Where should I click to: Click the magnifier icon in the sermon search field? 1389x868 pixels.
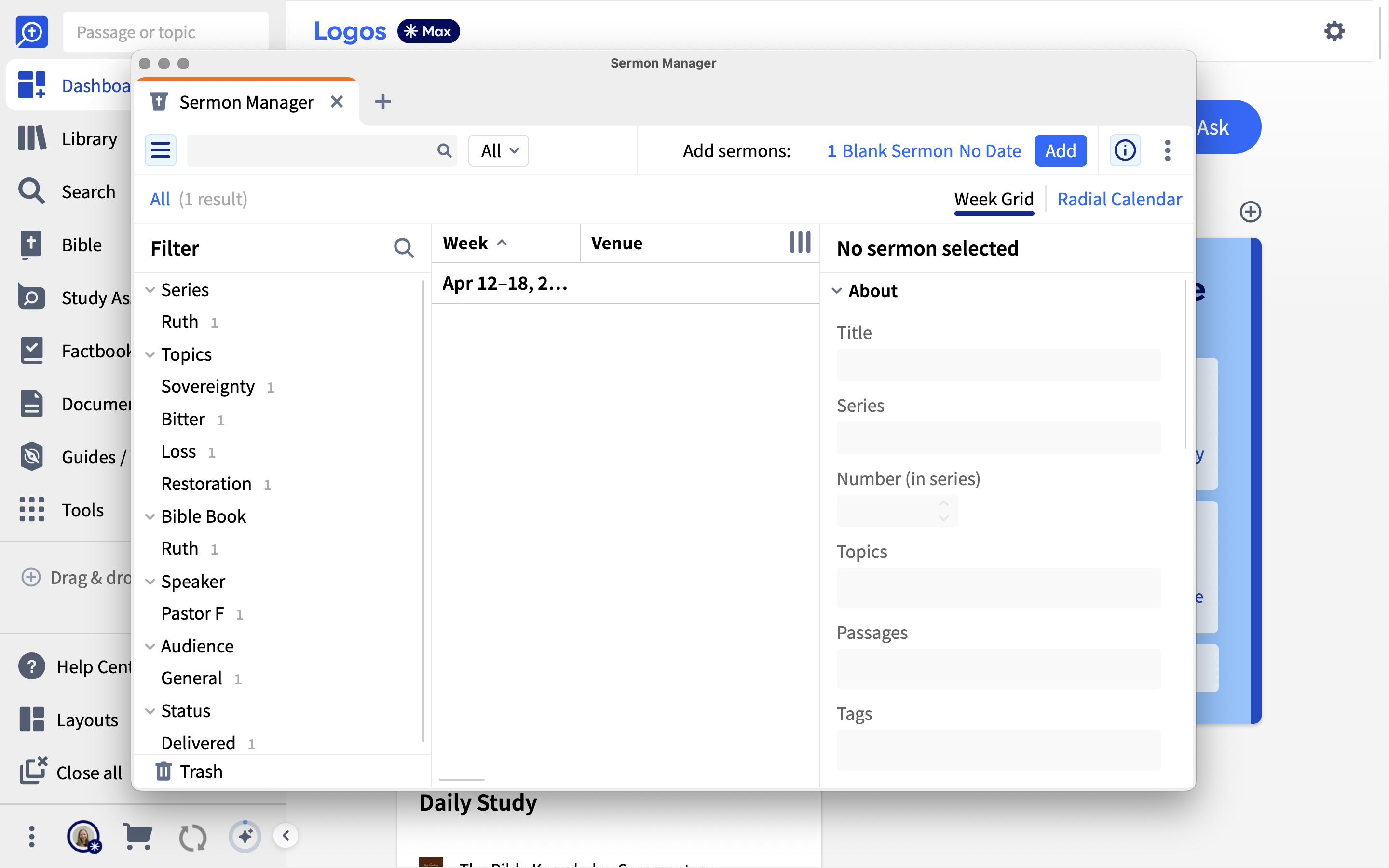click(x=444, y=150)
